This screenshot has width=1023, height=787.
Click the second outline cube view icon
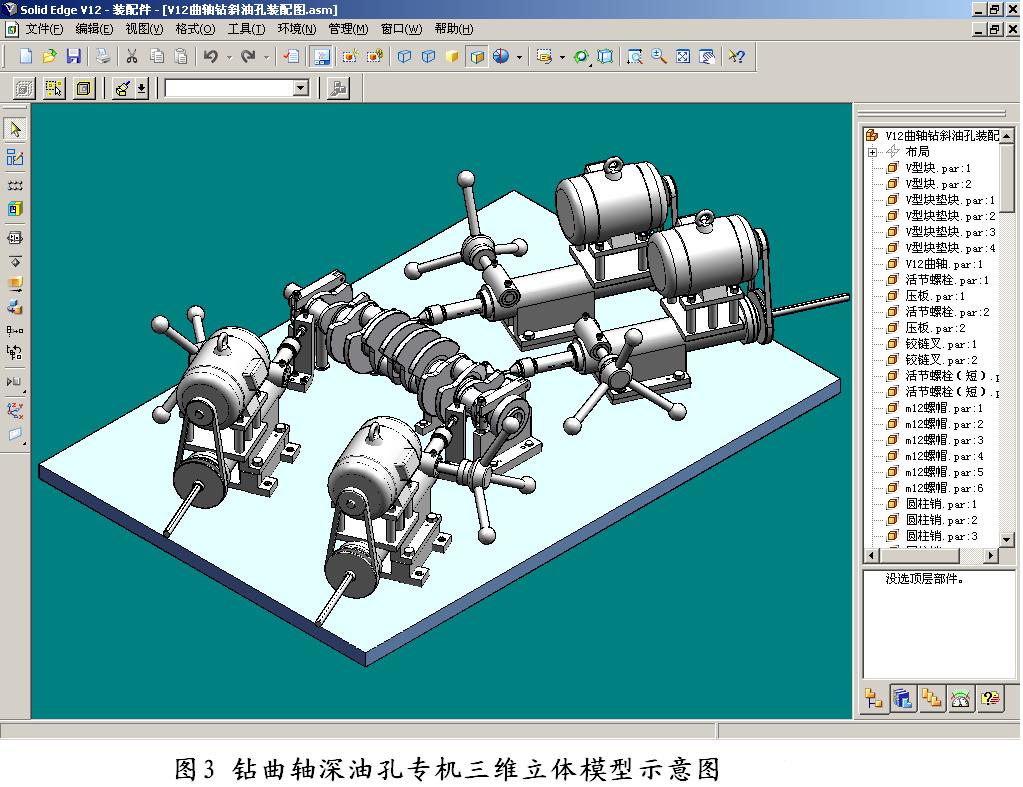428,57
